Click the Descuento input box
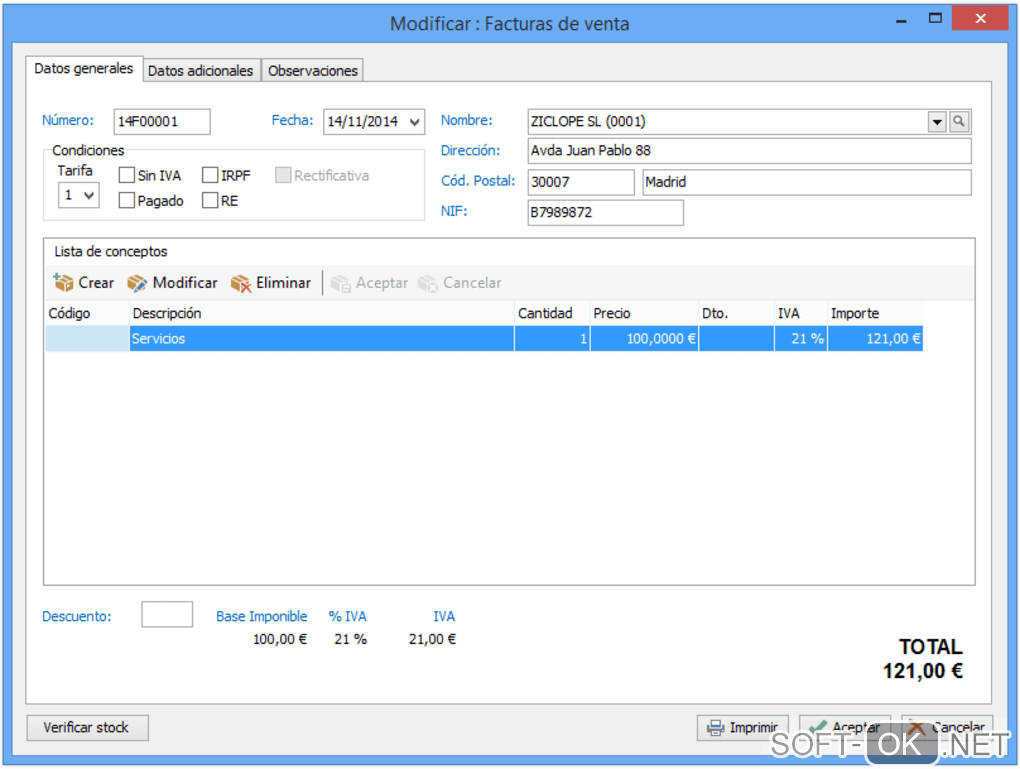The image size is (1020, 769). click(x=167, y=614)
